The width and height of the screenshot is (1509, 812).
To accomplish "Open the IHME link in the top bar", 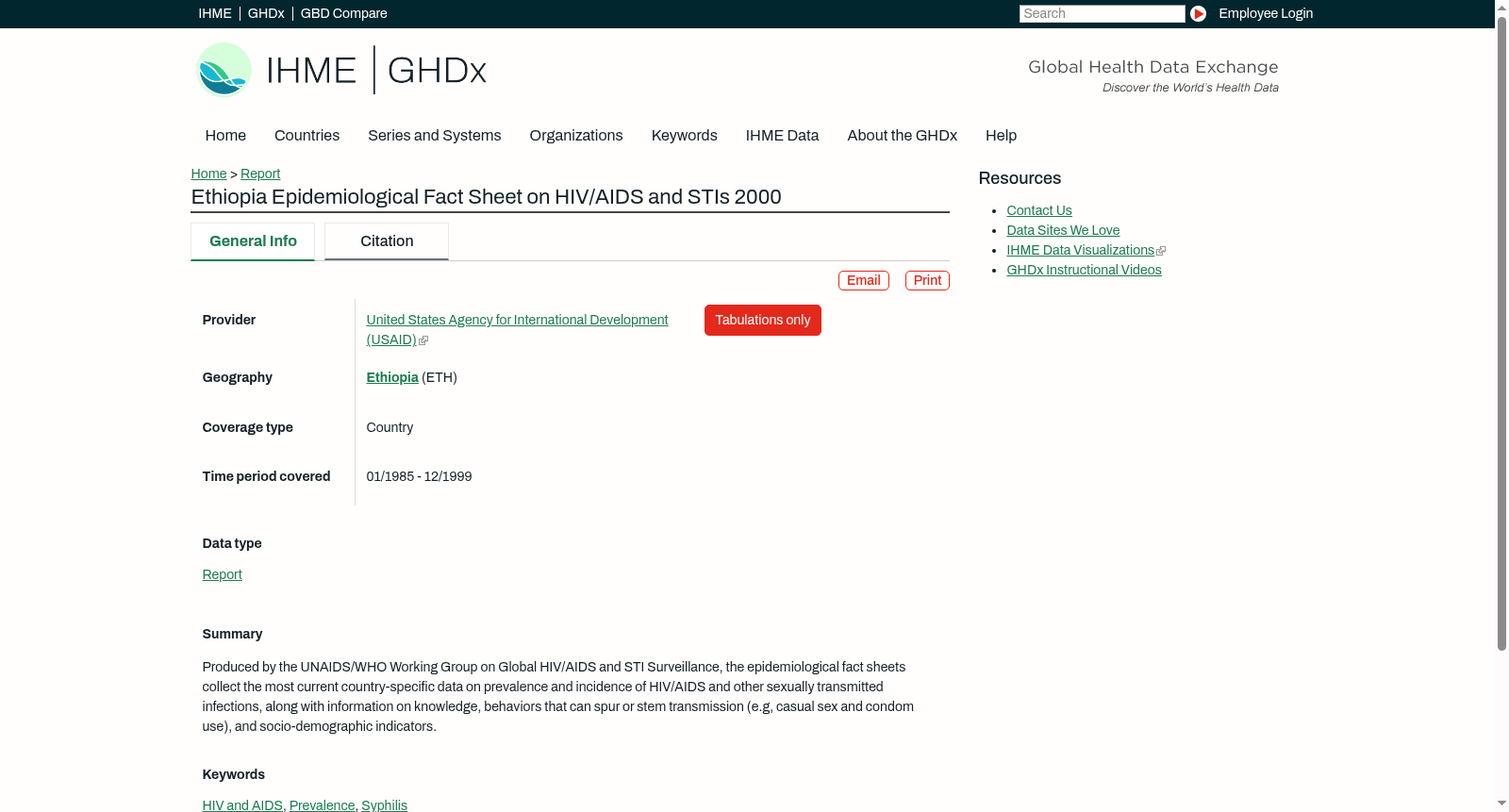I will coord(215,13).
